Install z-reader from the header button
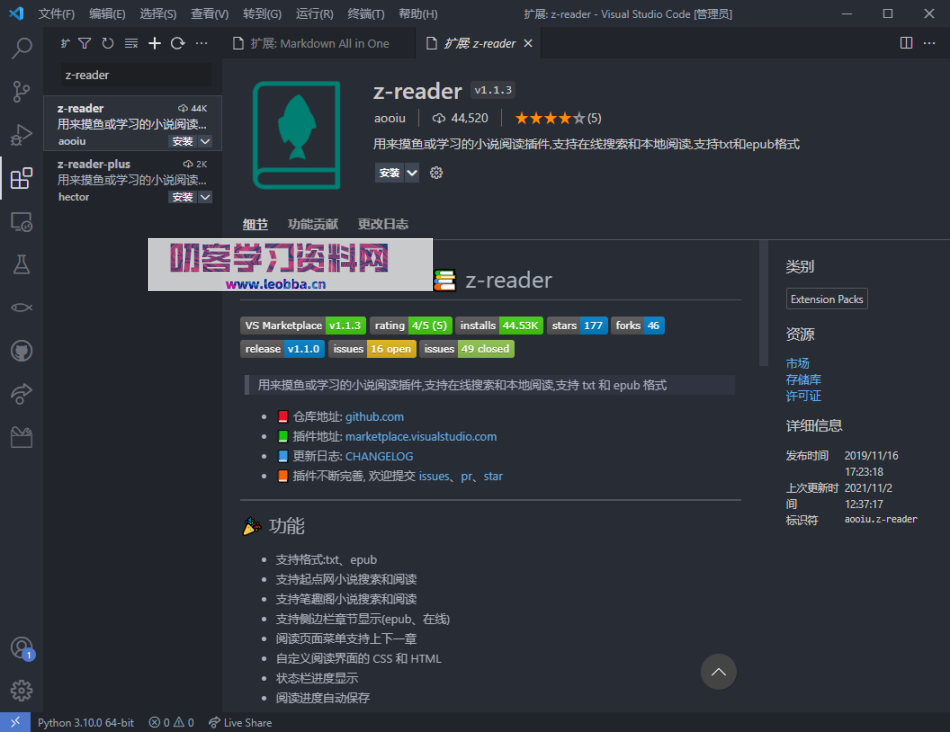Image resolution: width=950 pixels, height=732 pixels. 389,173
